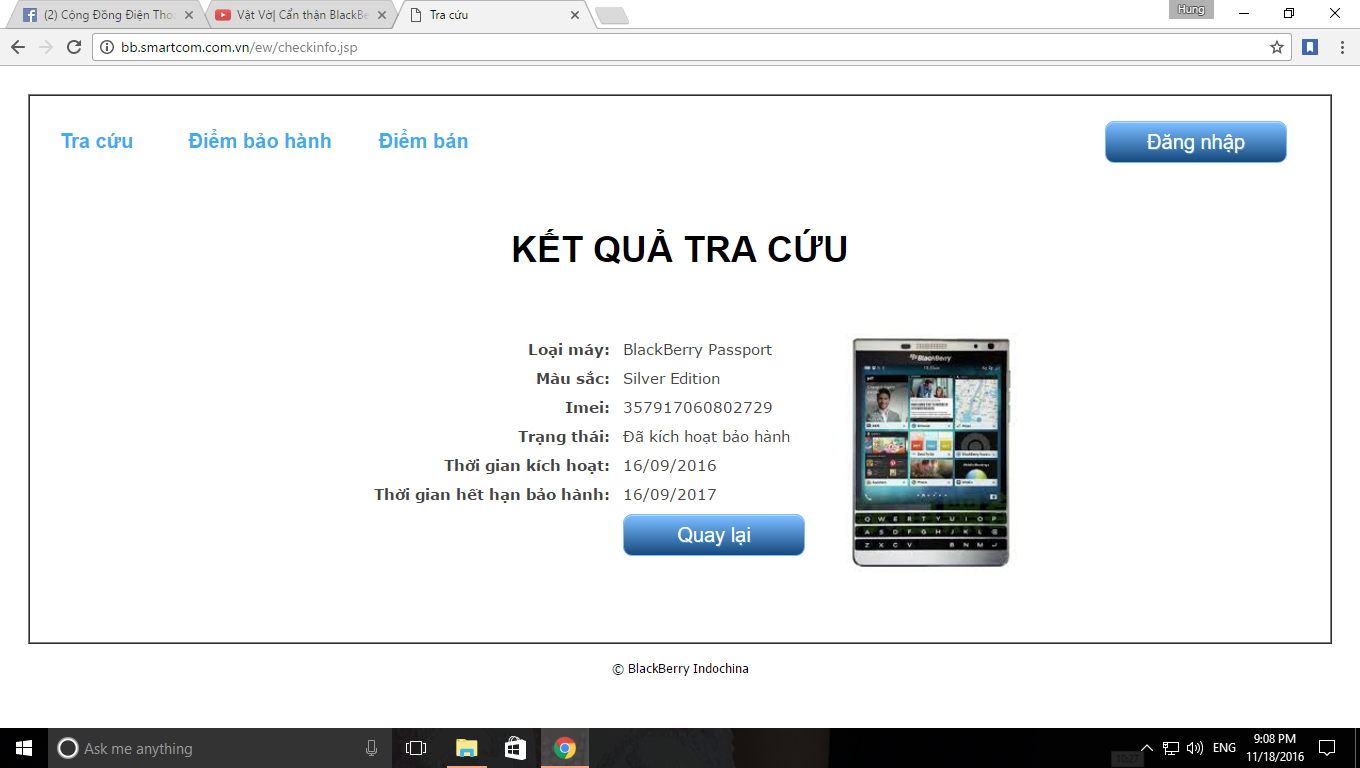Image resolution: width=1360 pixels, height=768 pixels.
Task: Open Chrome from the taskbar
Action: pyautogui.click(x=564, y=747)
